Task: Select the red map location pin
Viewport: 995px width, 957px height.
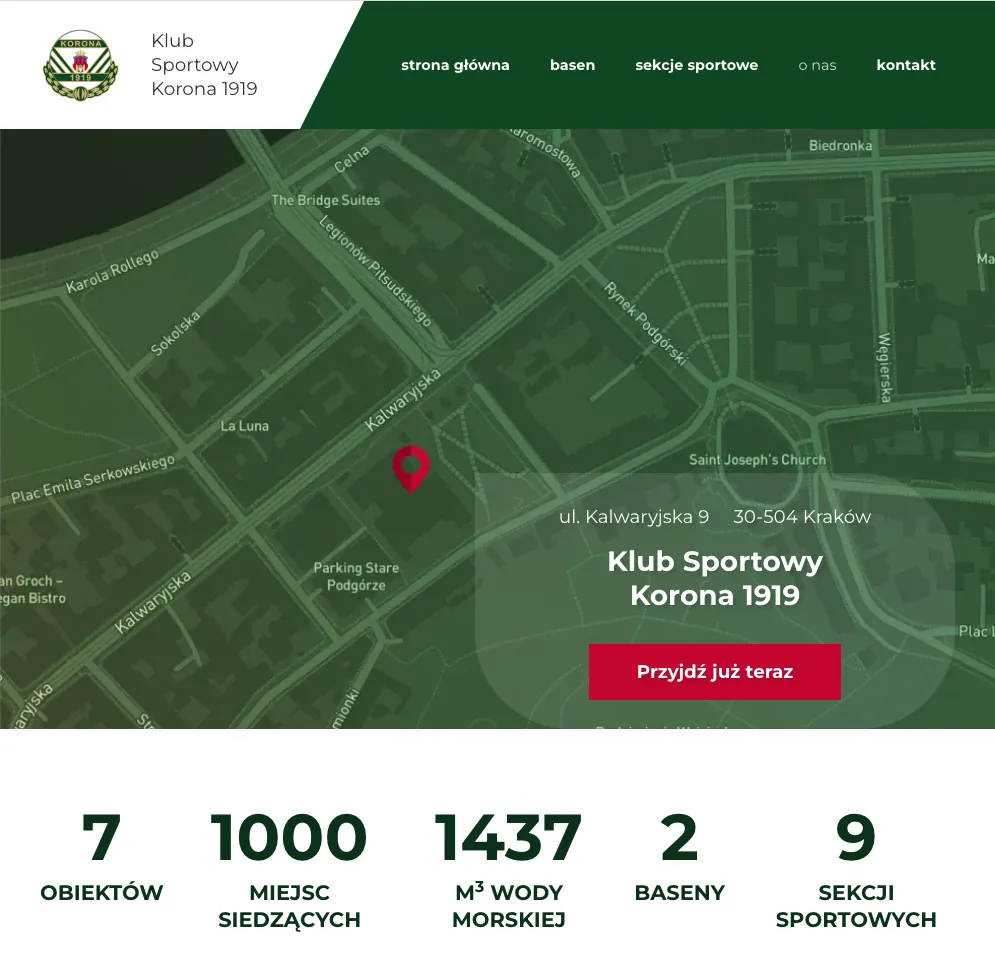Action: click(413, 470)
